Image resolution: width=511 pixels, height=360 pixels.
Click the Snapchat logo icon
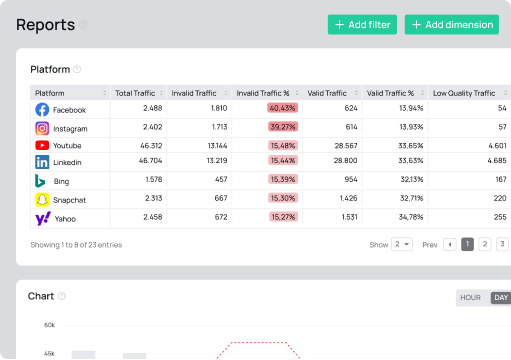(x=42, y=200)
